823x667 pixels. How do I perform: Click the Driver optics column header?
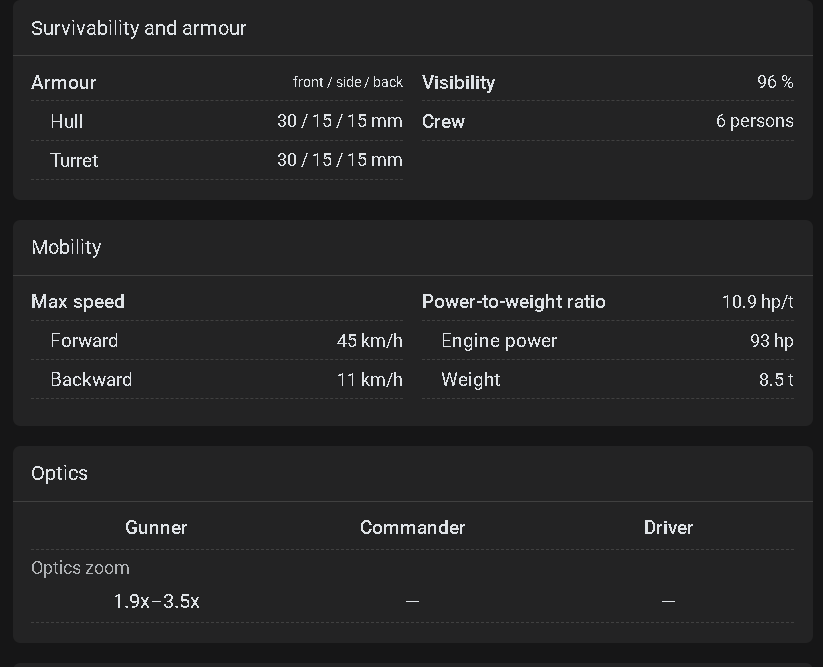(x=668, y=527)
